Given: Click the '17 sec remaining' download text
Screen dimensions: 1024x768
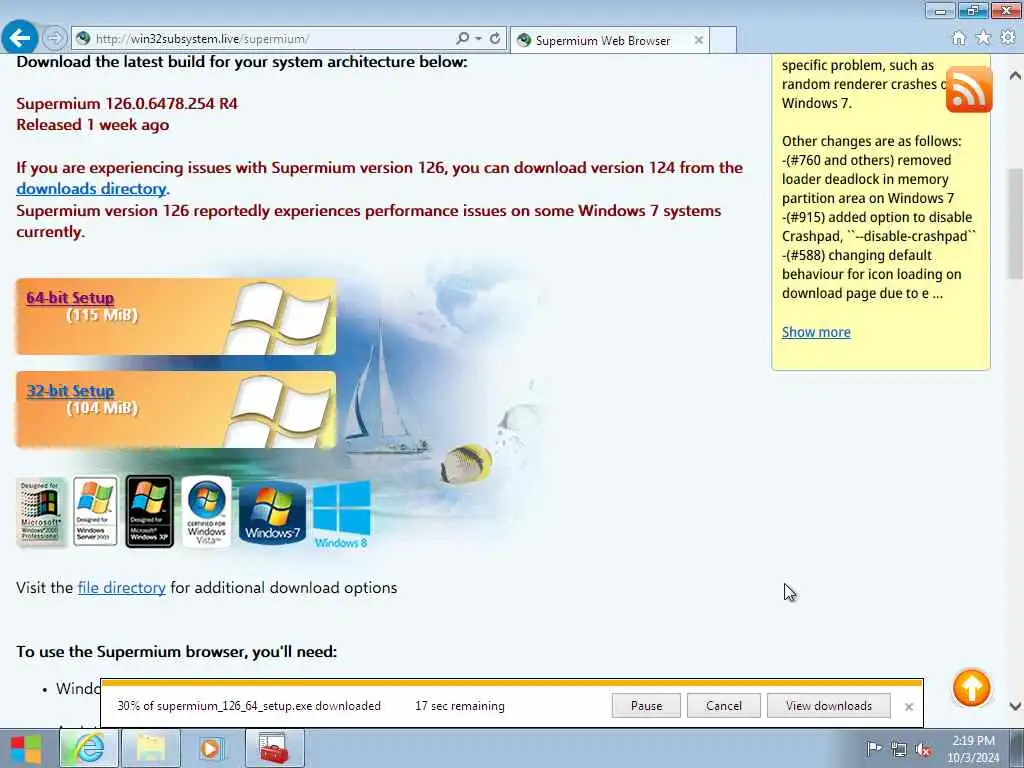Looking at the screenshot, I should [460, 706].
